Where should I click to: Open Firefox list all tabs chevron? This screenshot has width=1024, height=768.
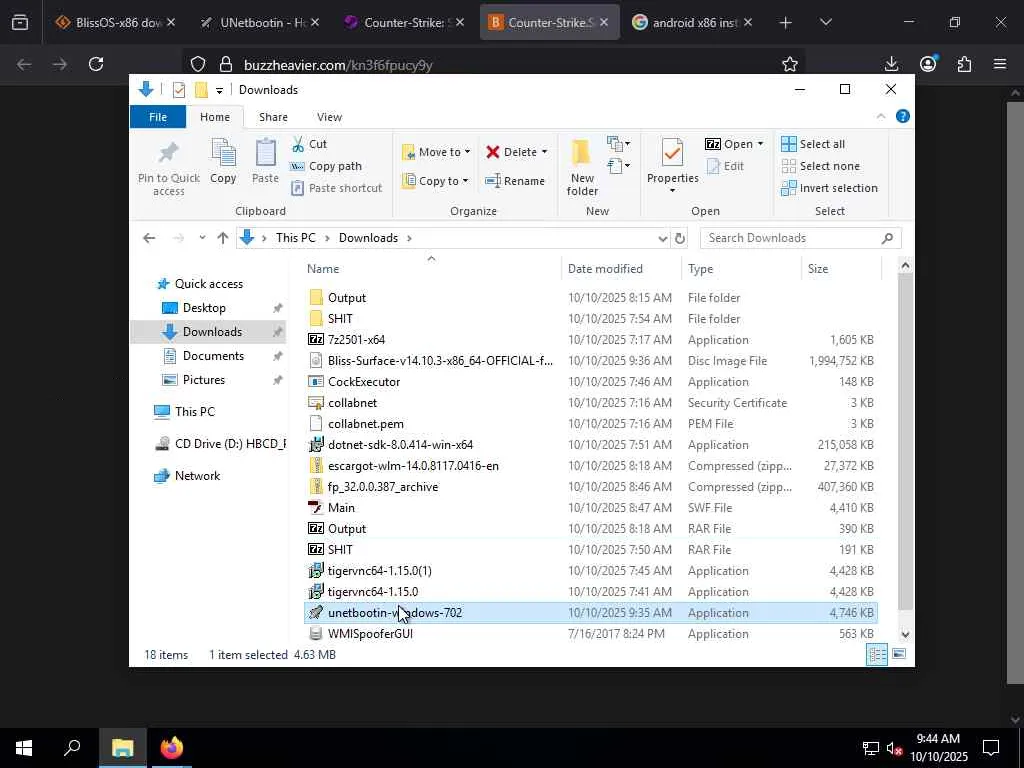[x=825, y=22]
